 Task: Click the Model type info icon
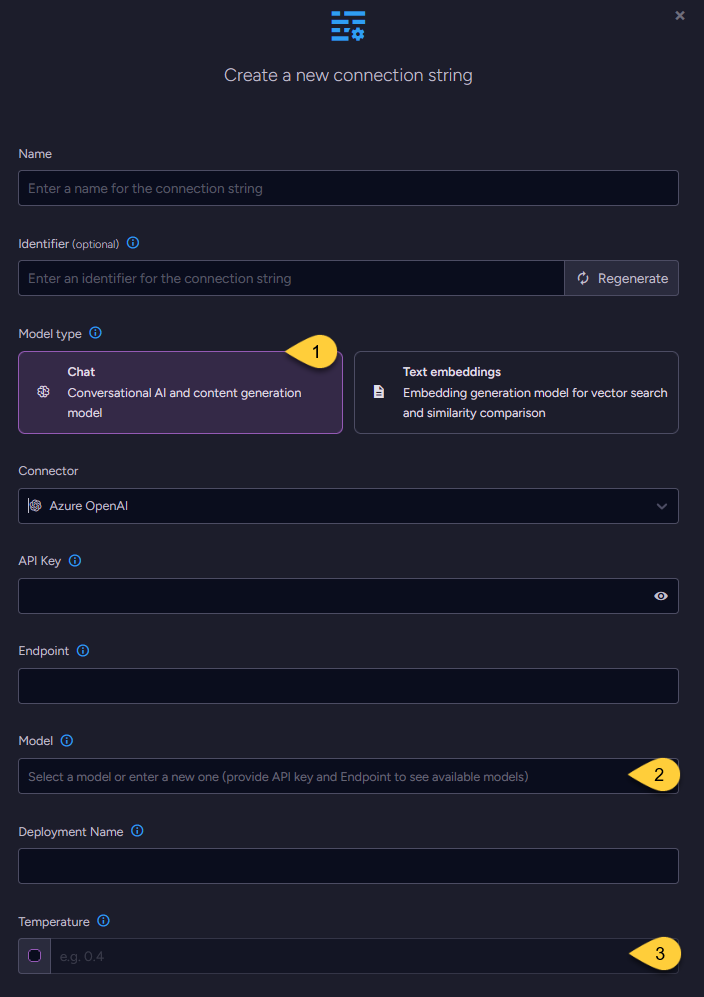(x=94, y=333)
